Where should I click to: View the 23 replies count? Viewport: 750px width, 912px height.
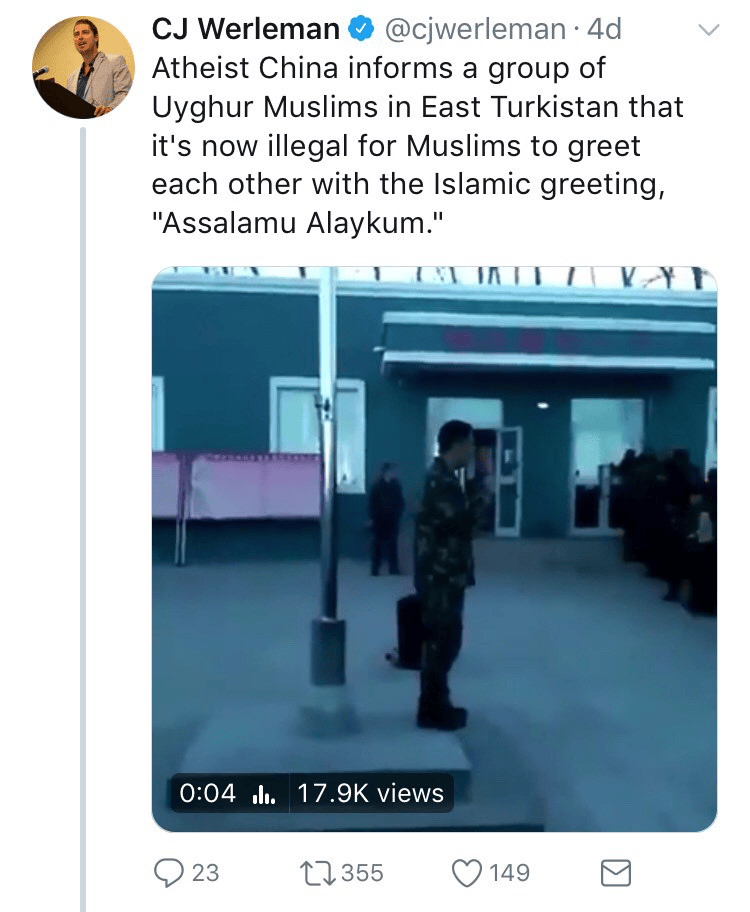coord(205,873)
